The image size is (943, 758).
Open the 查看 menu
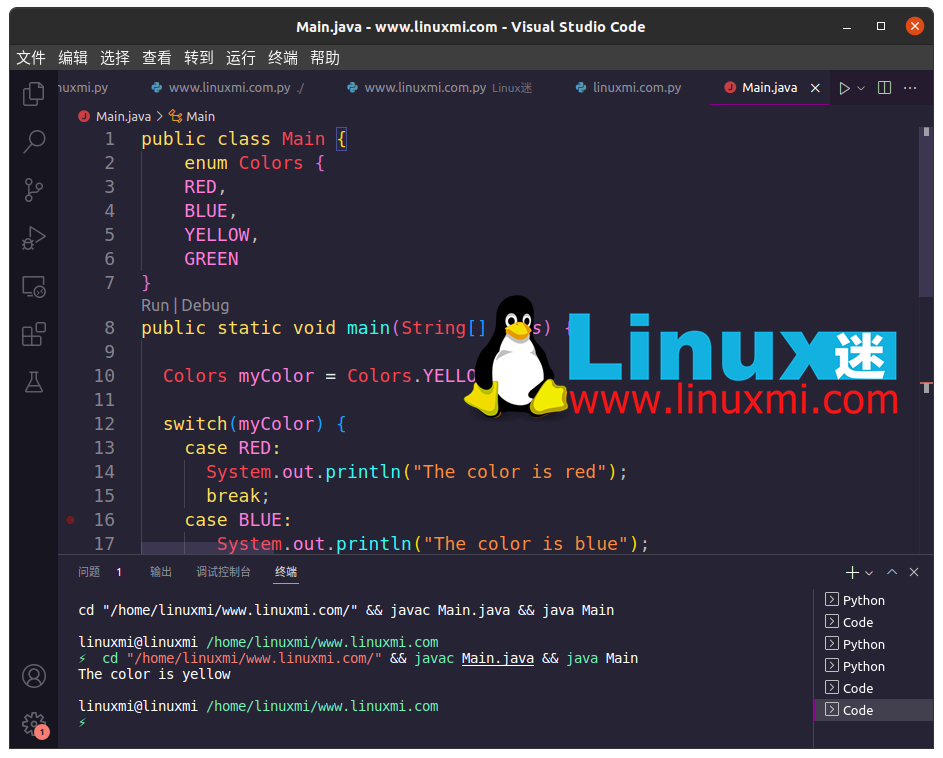157,58
